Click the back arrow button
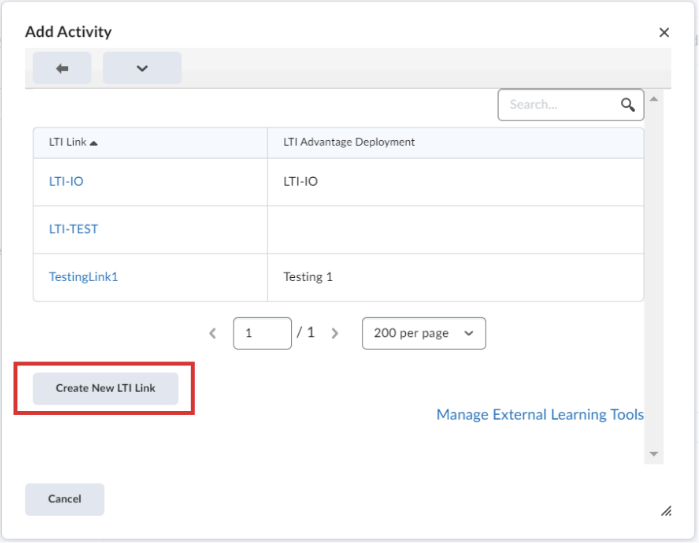The height and width of the screenshot is (543, 699). pos(62,68)
